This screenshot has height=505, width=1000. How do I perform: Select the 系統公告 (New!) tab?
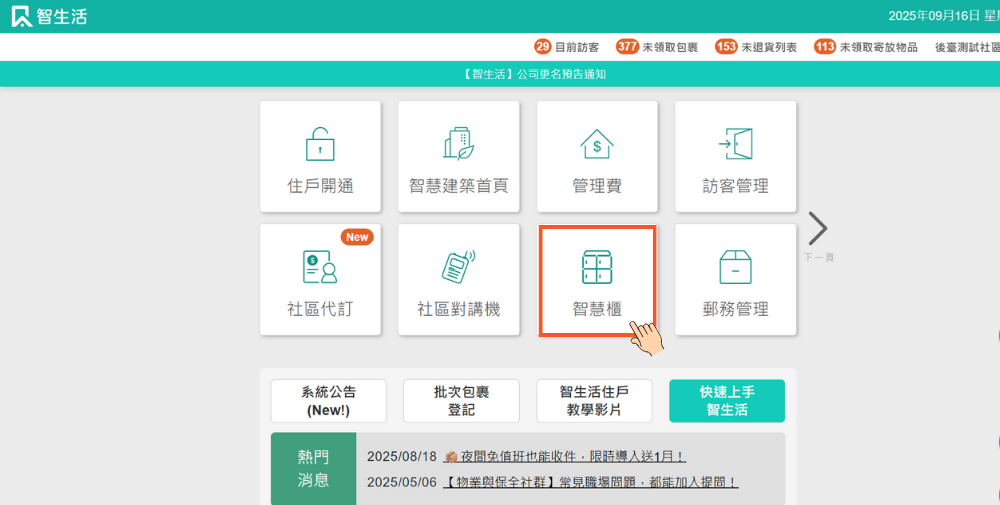click(x=329, y=401)
